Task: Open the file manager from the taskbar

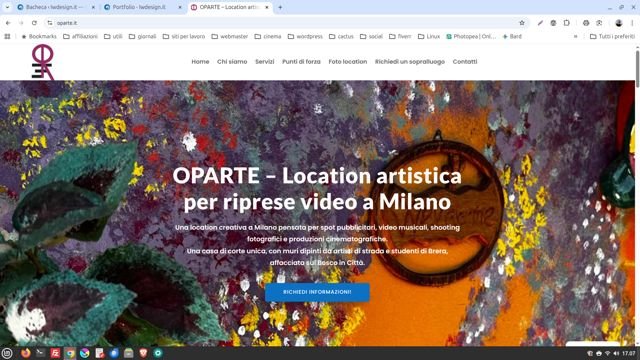Action: coord(129,353)
